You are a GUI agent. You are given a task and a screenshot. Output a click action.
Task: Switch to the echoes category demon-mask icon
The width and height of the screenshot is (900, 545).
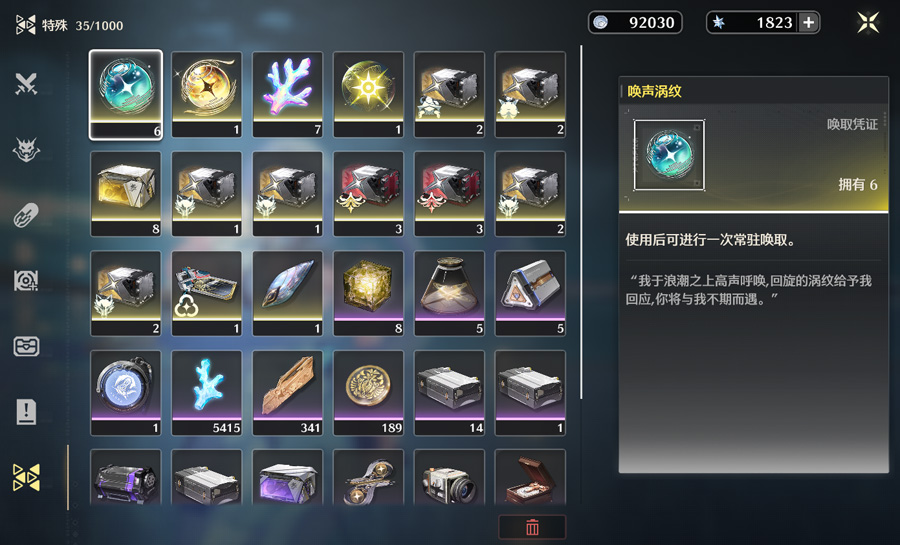[26, 150]
